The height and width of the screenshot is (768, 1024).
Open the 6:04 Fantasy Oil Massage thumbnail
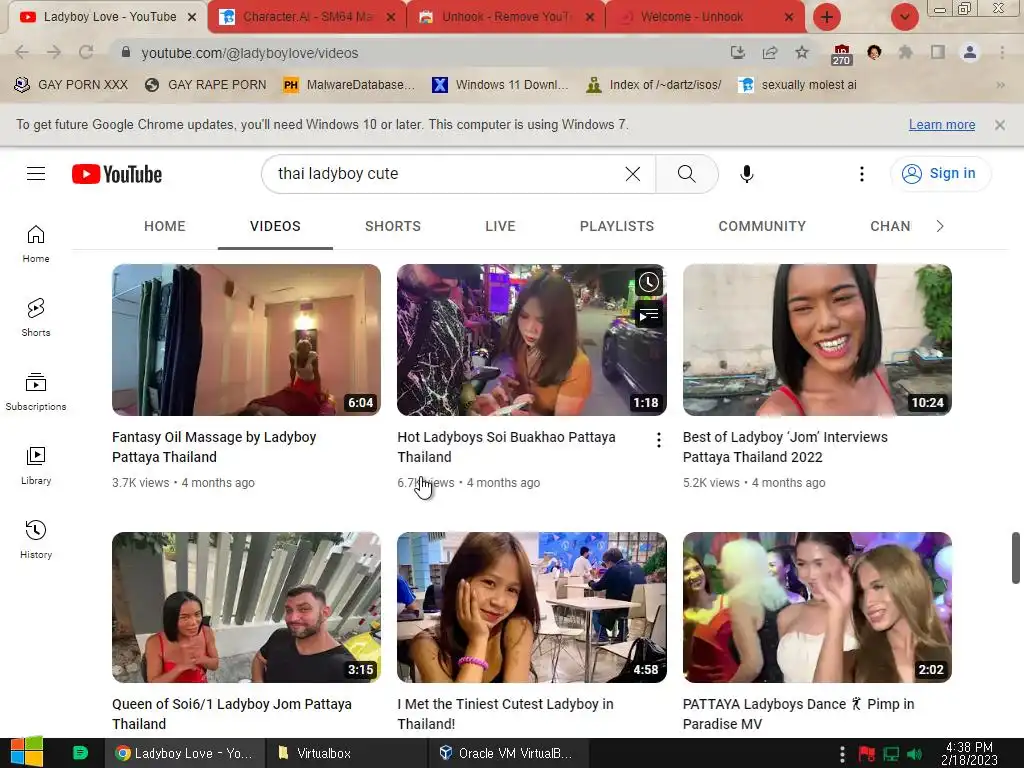tap(246, 340)
